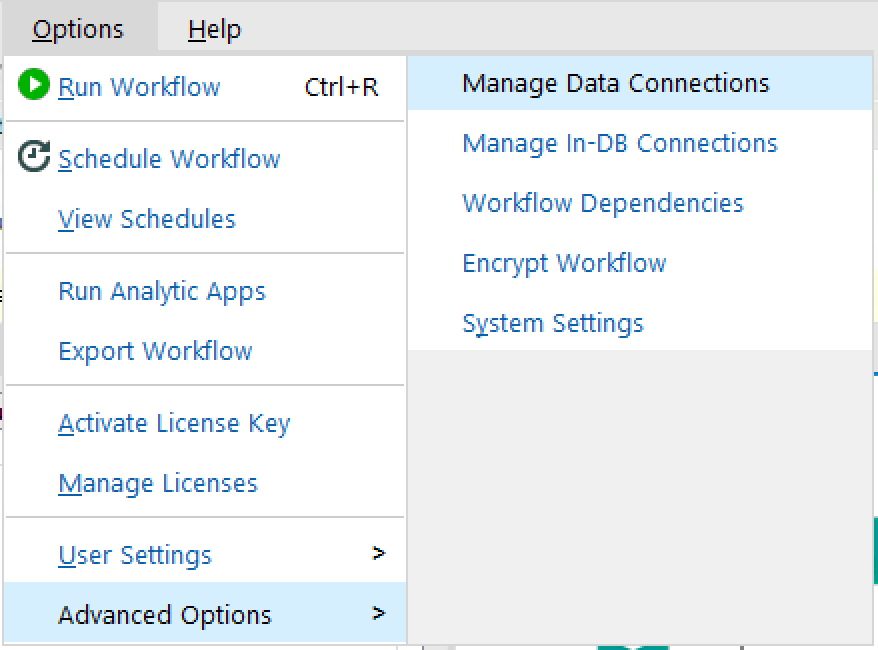
Task: Open the Options menu
Action: pyautogui.click(x=78, y=28)
